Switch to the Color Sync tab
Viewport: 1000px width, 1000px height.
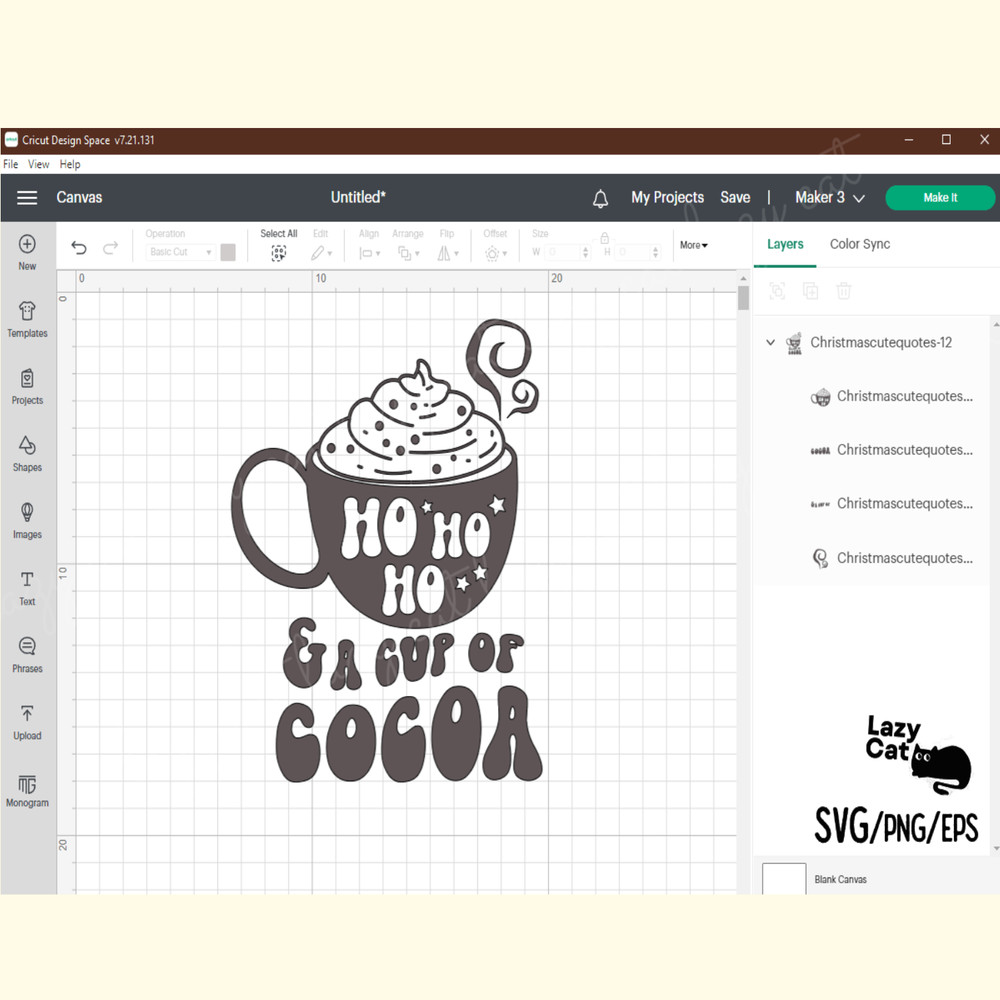859,243
